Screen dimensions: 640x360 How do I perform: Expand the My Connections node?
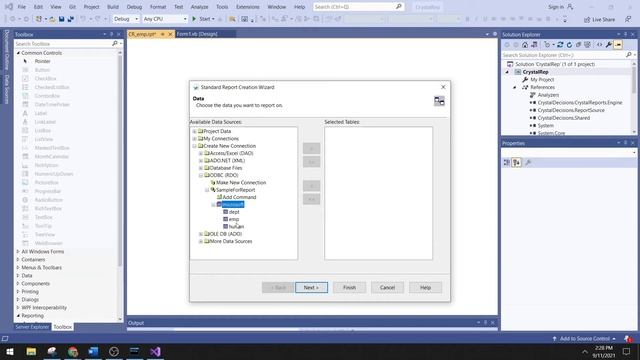pyautogui.click(x=195, y=139)
